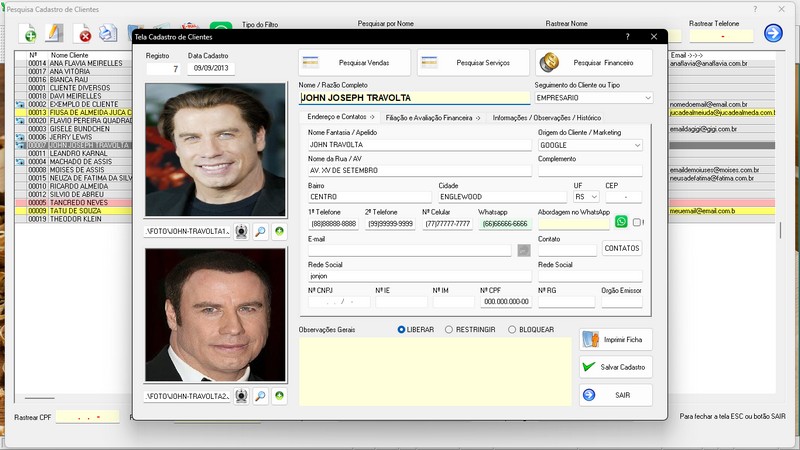This screenshot has width=800, height=450.
Task: Open WhatsApp chat via green WhatsApp icon
Action: tap(621, 222)
